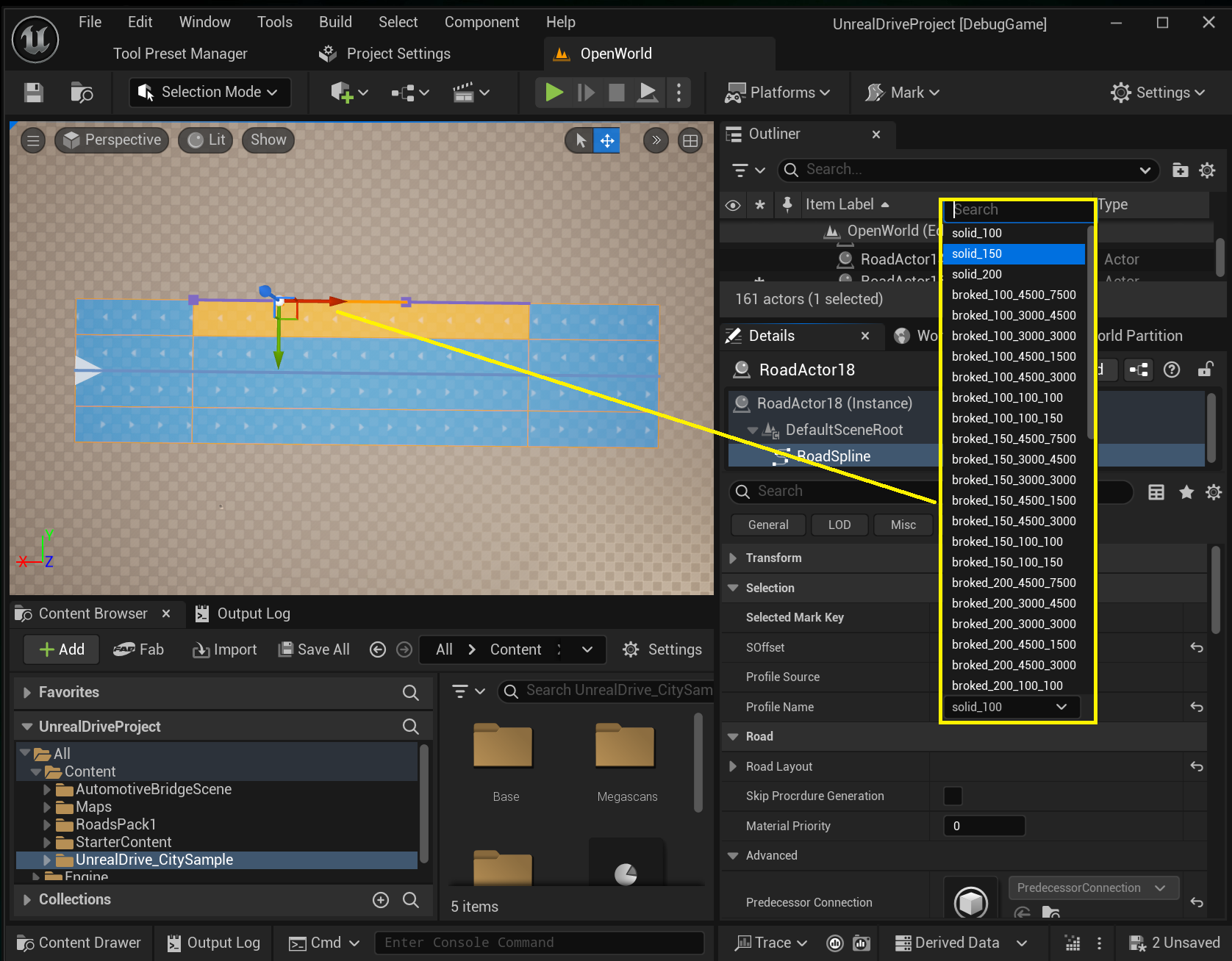Viewport: 1232px width, 961px height.
Task: Toggle the details panel lock icon
Action: pyautogui.click(x=1205, y=370)
